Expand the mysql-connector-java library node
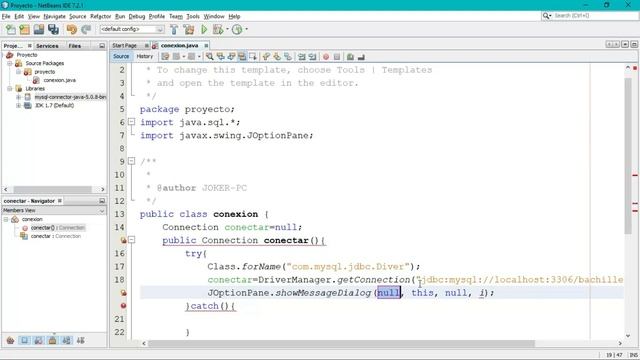This screenshot has width=640, height=360. (x=18, y=97)
